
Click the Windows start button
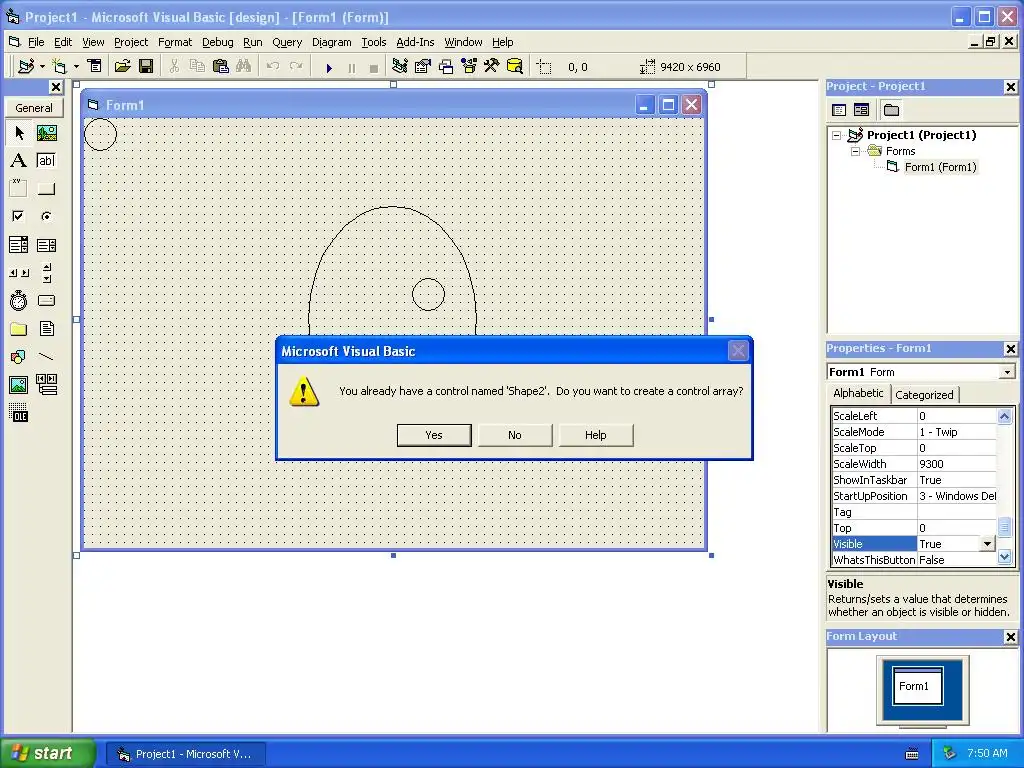click(47, 753)
